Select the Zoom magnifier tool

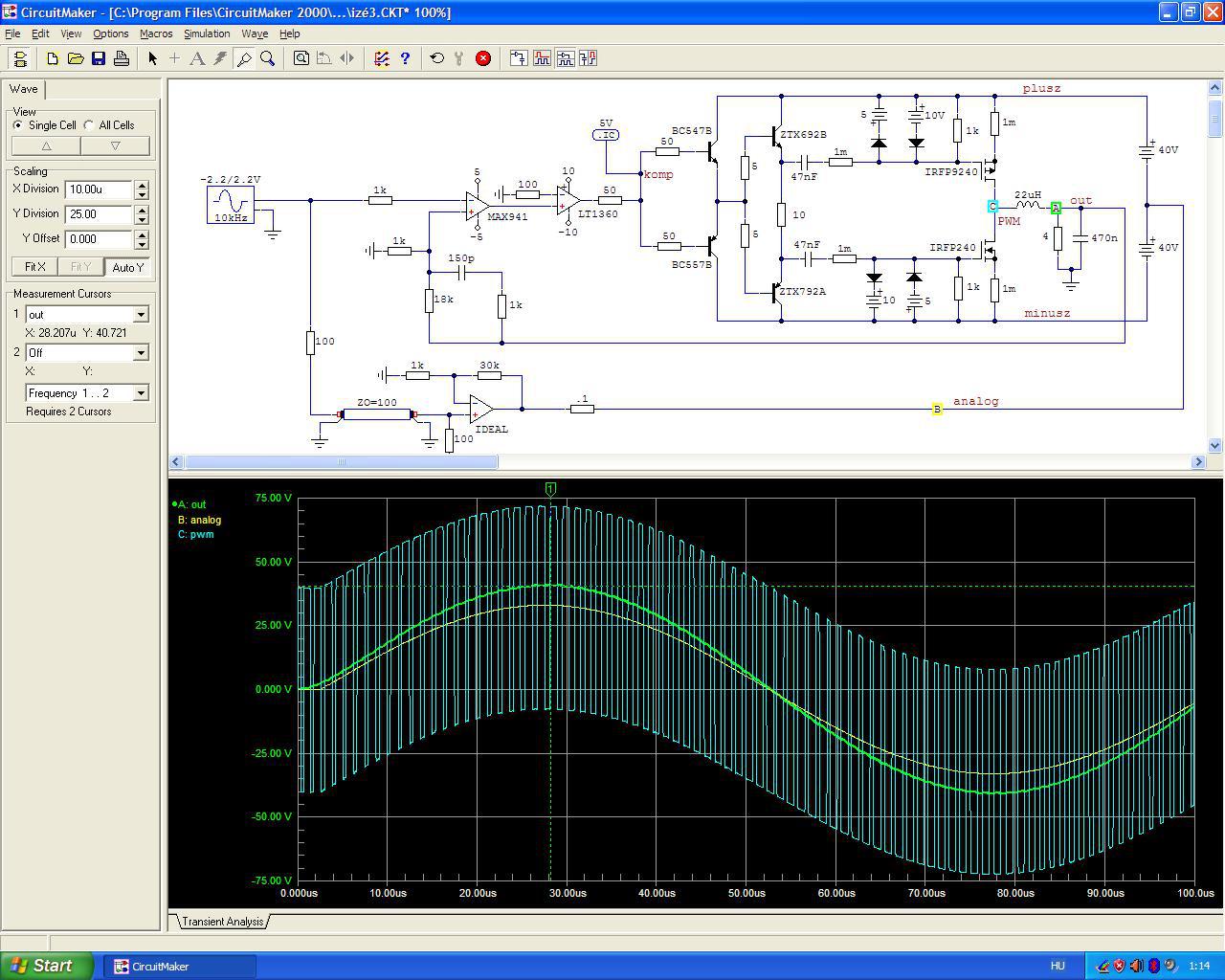tap(268, 58)
